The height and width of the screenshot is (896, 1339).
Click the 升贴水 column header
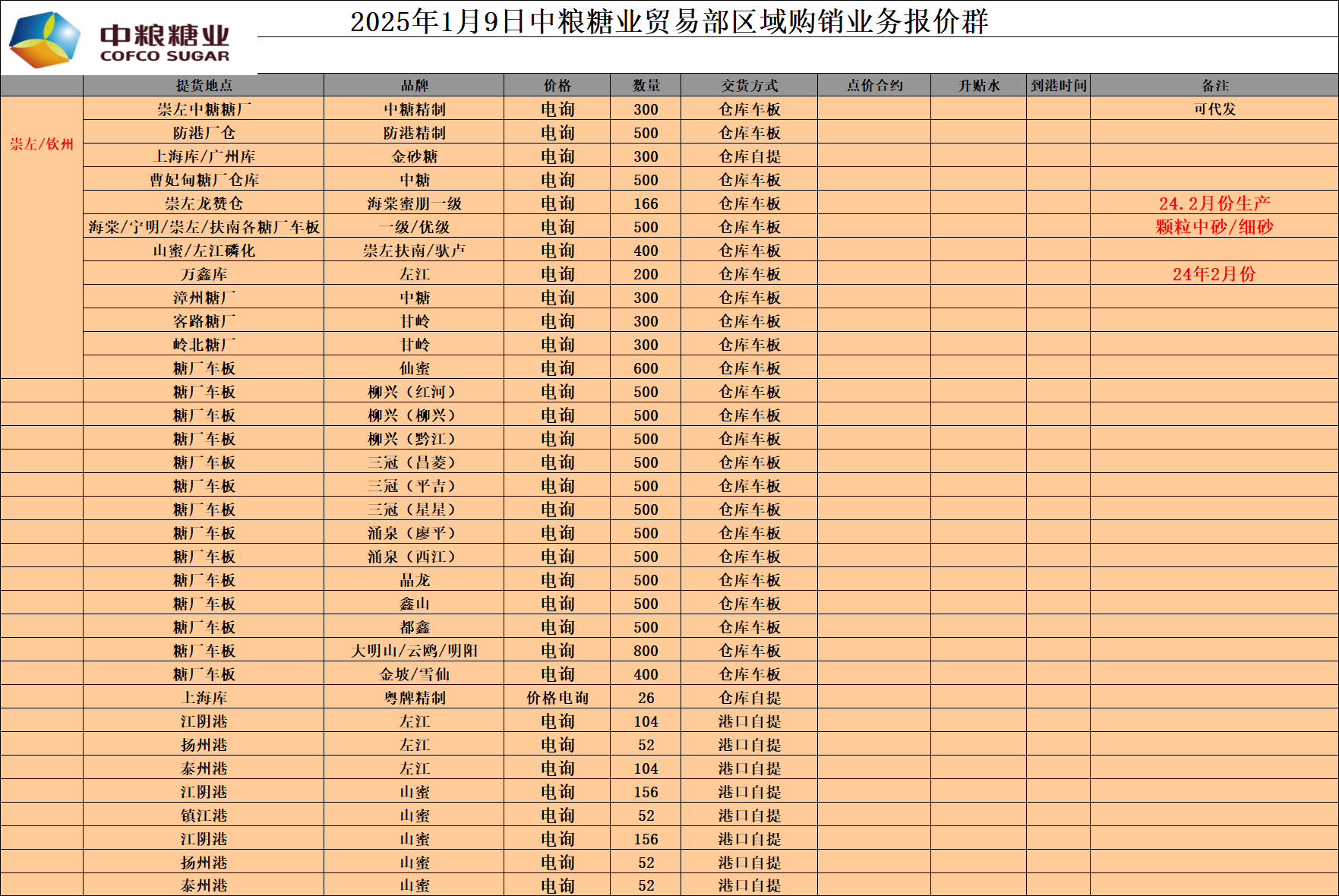coord(978,86)
